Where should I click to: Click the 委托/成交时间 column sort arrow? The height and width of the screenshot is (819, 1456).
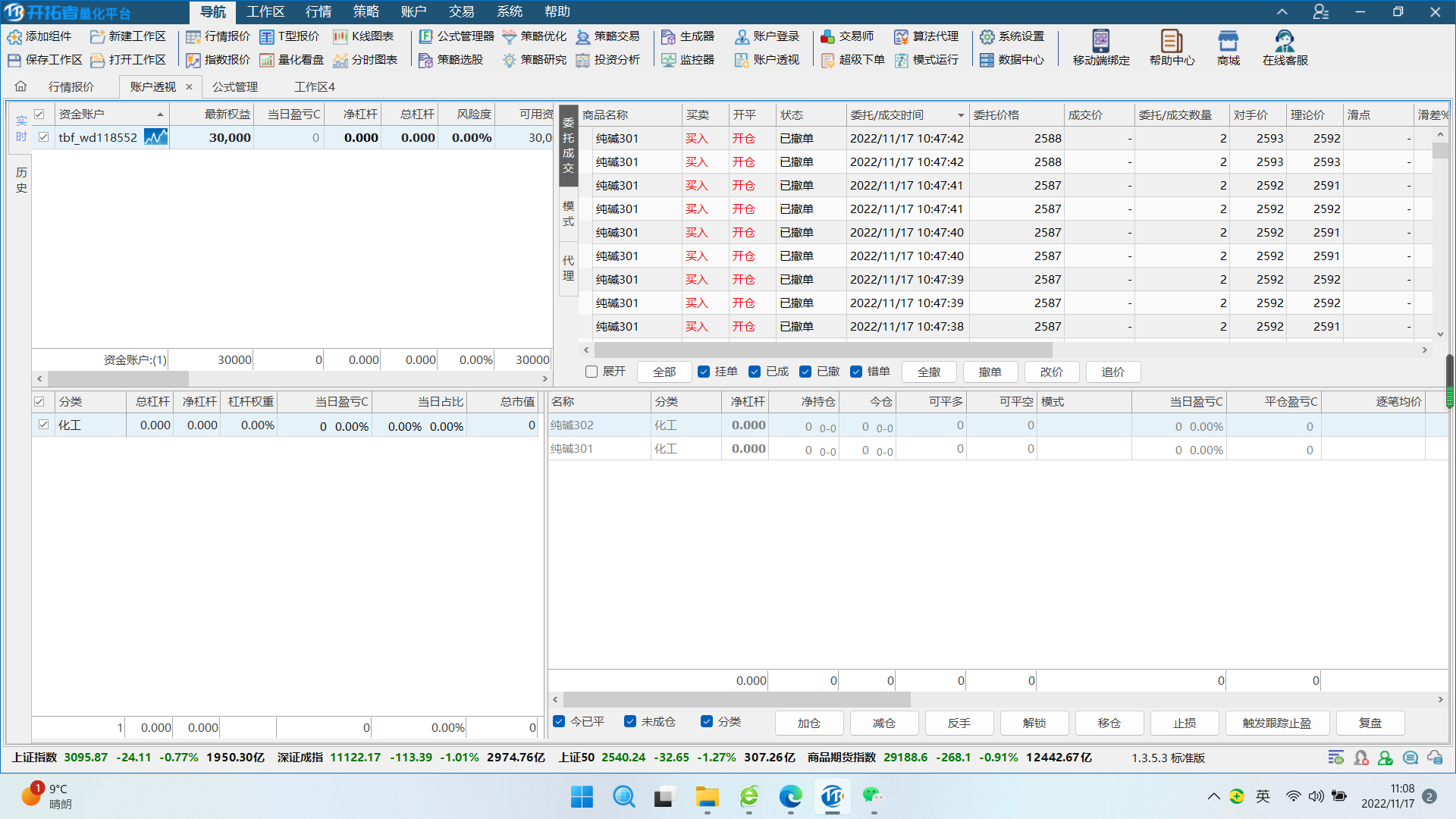[961, 115]
